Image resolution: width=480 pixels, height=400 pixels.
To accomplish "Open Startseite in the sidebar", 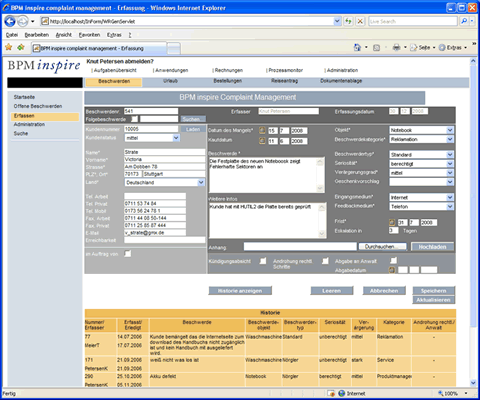I will tap(24, 97).
